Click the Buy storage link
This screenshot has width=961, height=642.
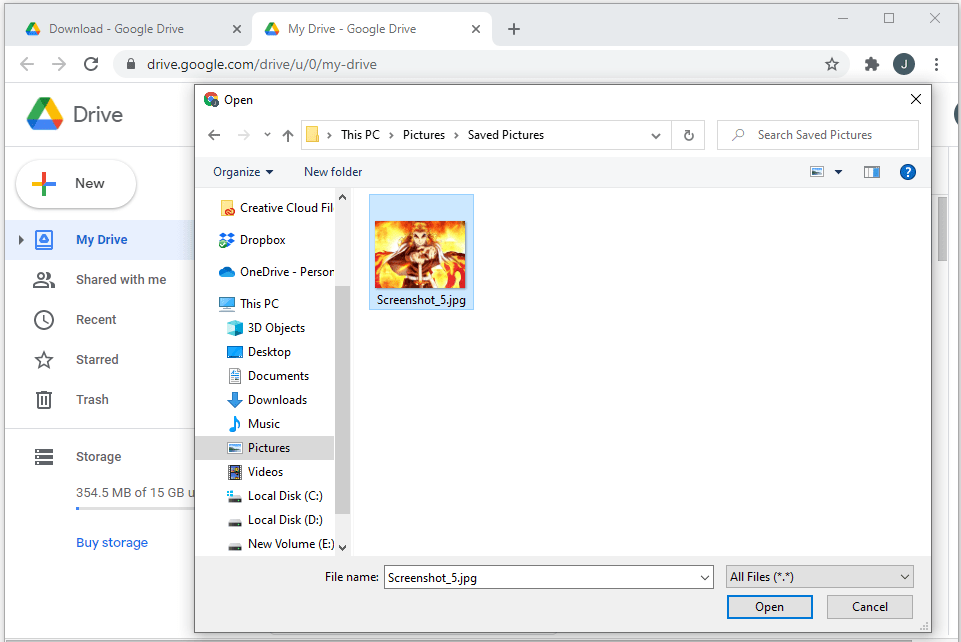coord(112,543)
